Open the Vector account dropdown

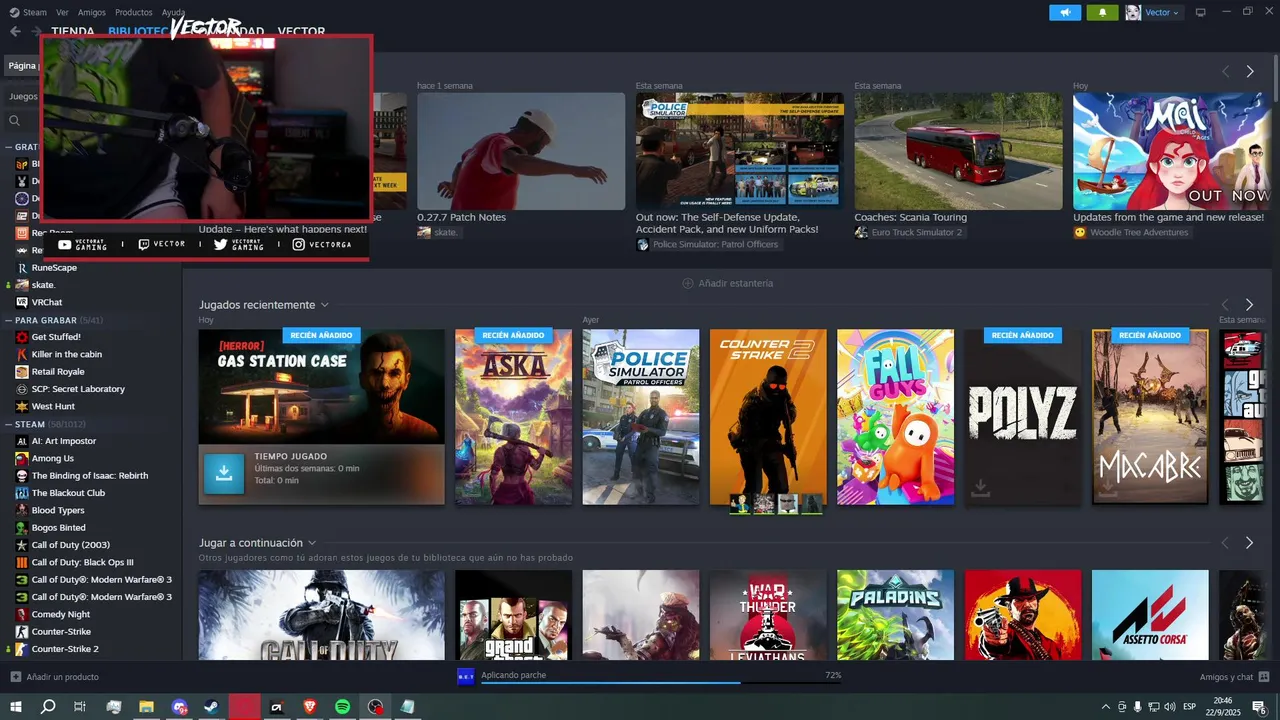[1162, 12]
